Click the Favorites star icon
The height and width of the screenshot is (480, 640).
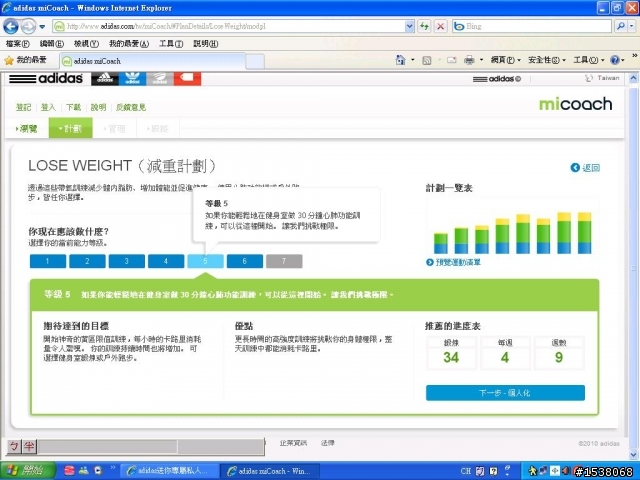point(9,60)
